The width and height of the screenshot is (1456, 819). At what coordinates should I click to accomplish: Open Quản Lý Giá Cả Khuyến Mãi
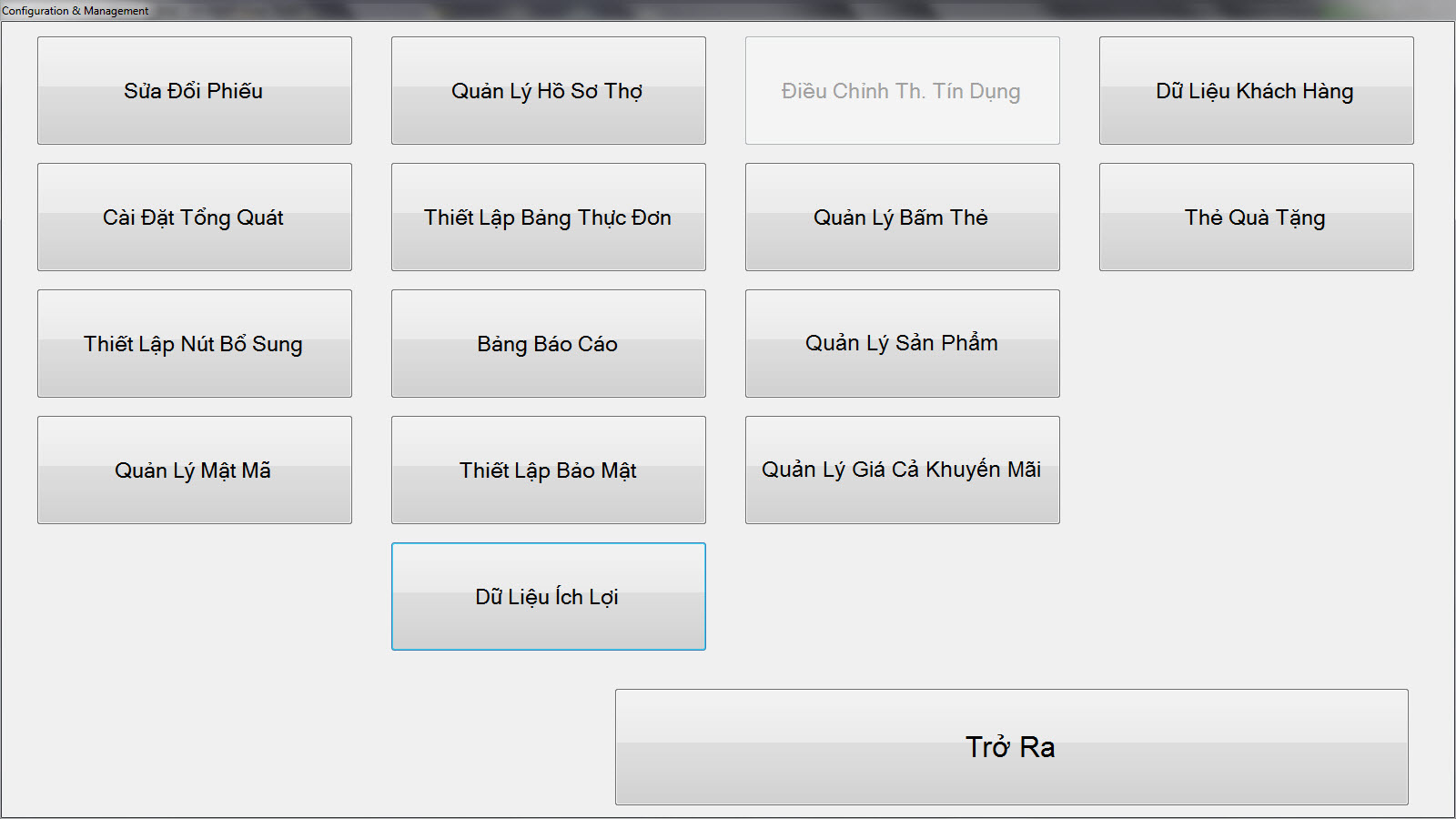pos(902,470)
